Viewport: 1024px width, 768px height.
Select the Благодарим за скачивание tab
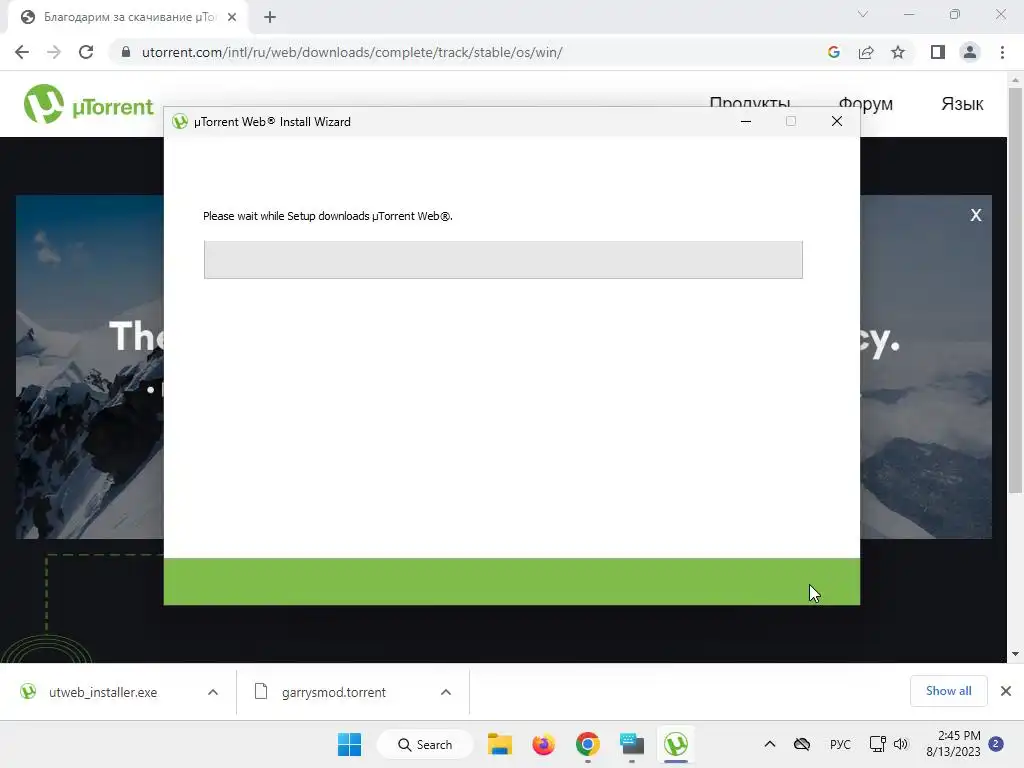129,17
